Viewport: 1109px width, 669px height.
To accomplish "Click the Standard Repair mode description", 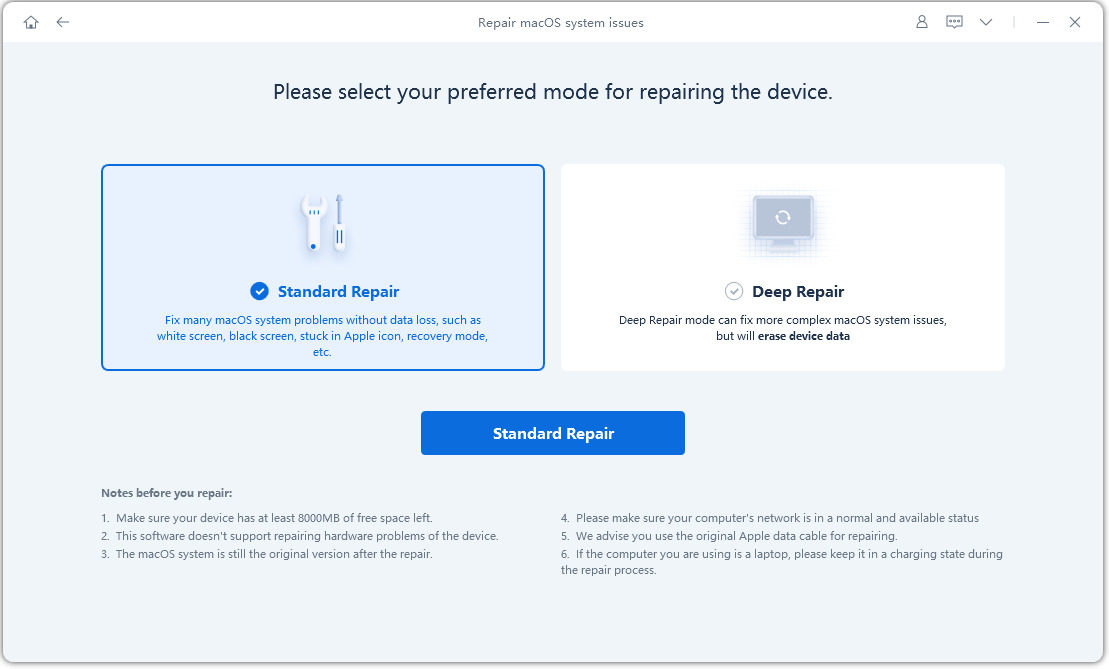I will pos(322,336).
